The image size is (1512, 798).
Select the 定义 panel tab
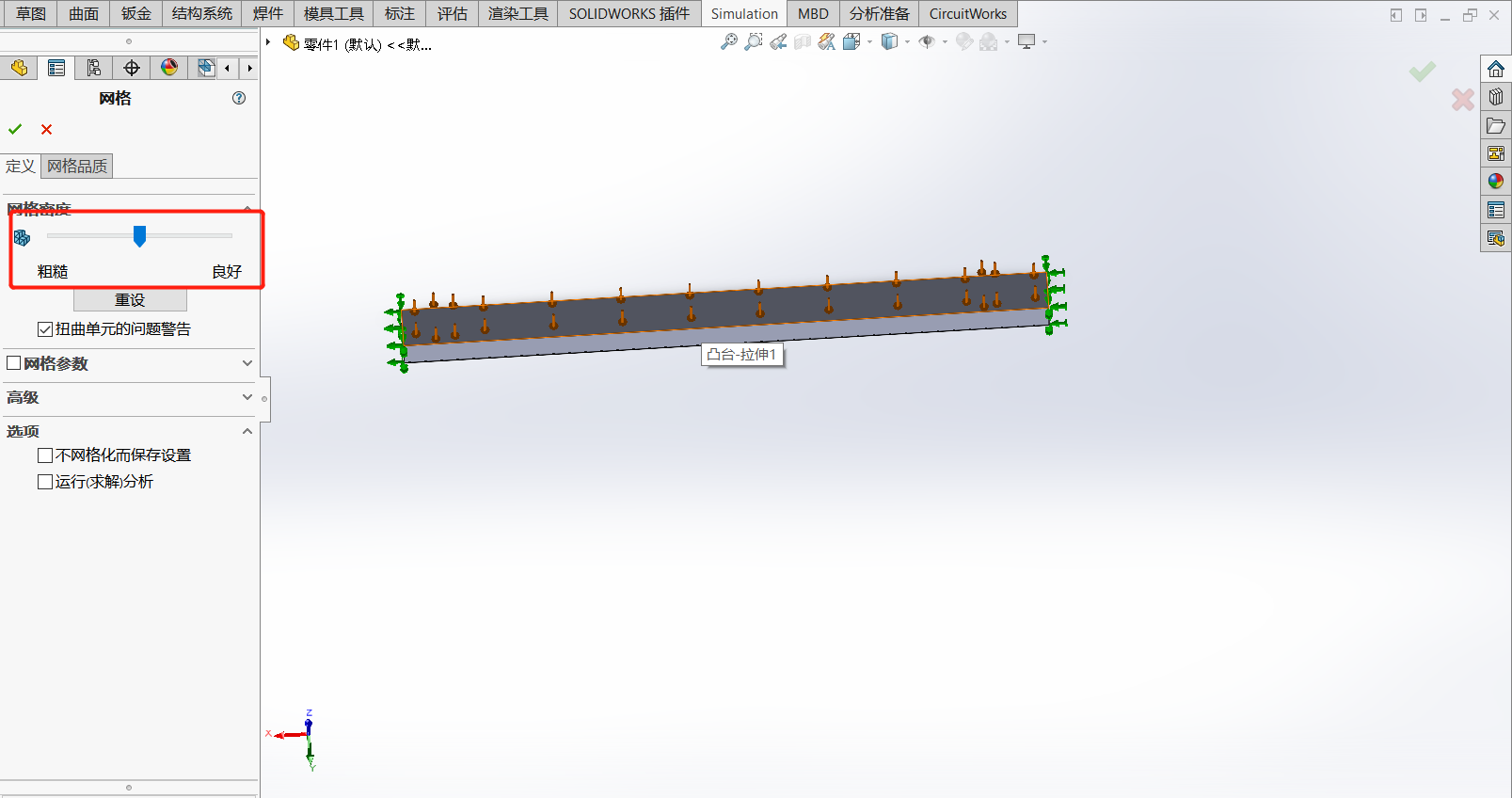click(20, 166)
